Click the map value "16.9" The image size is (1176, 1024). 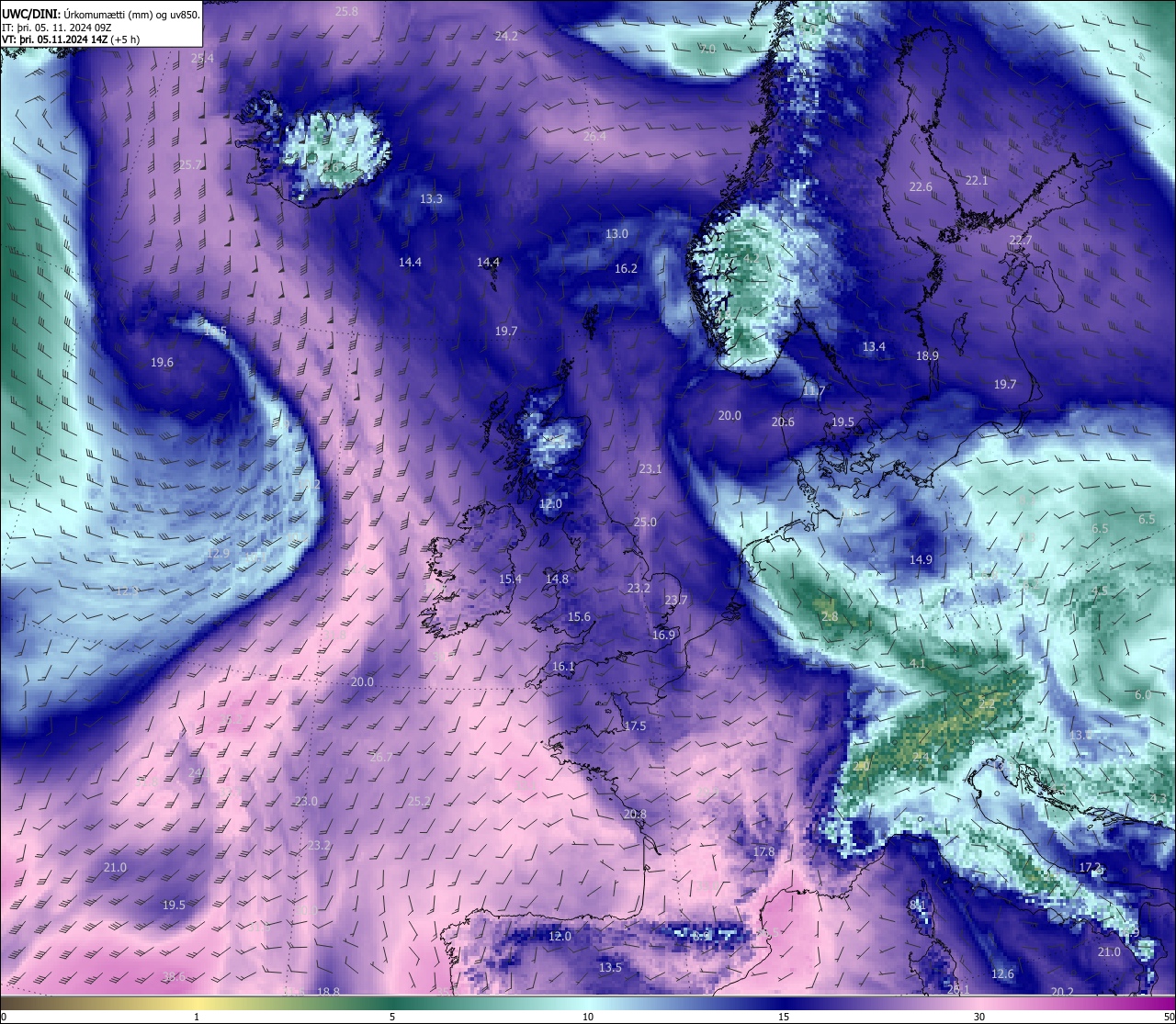tap(664, 635)
